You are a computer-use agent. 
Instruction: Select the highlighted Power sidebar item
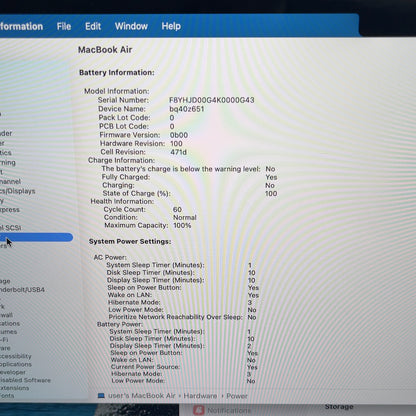pyautogui.click(x=36, y=237)
